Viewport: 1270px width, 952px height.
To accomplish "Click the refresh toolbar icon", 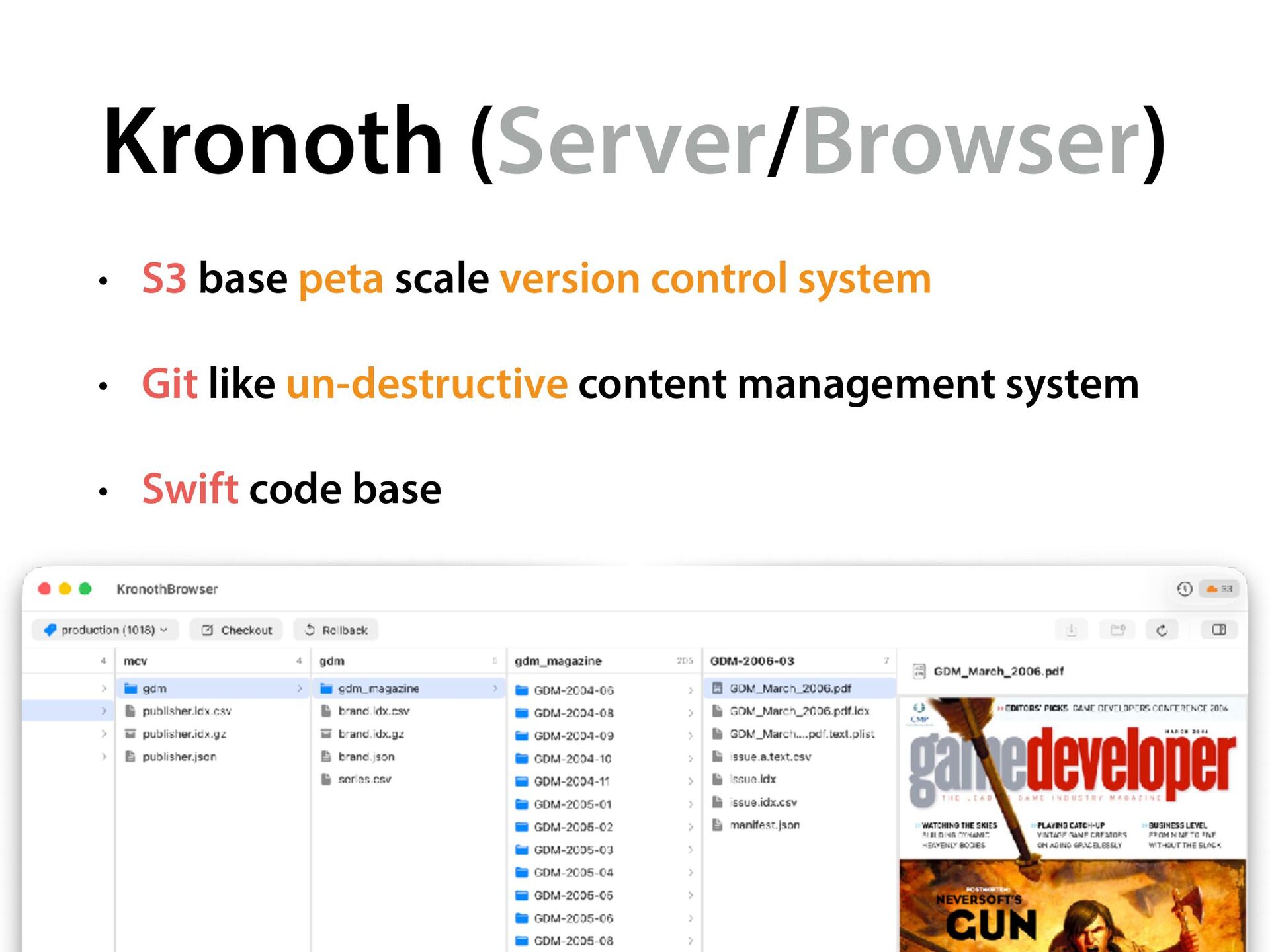I will click(x=1162, y=630).
